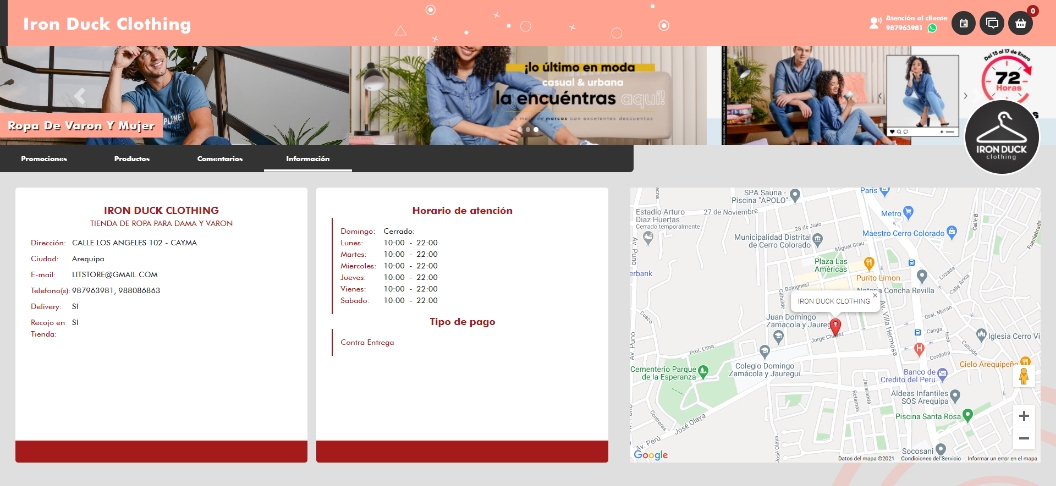Zoom in on the map
This screenshot has height=486, width=1056.
pyautogui.click(x=1024, y=416)
